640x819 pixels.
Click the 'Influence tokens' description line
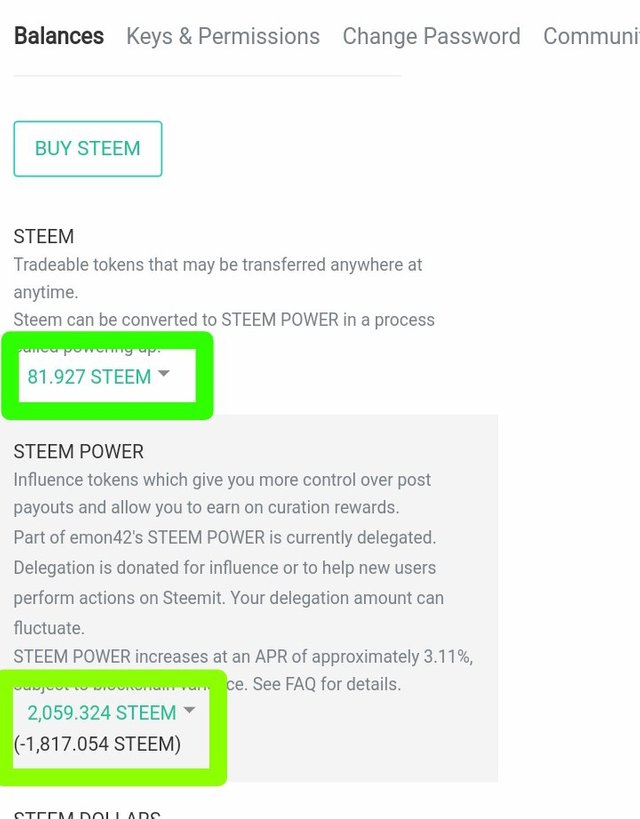[222, 480]
